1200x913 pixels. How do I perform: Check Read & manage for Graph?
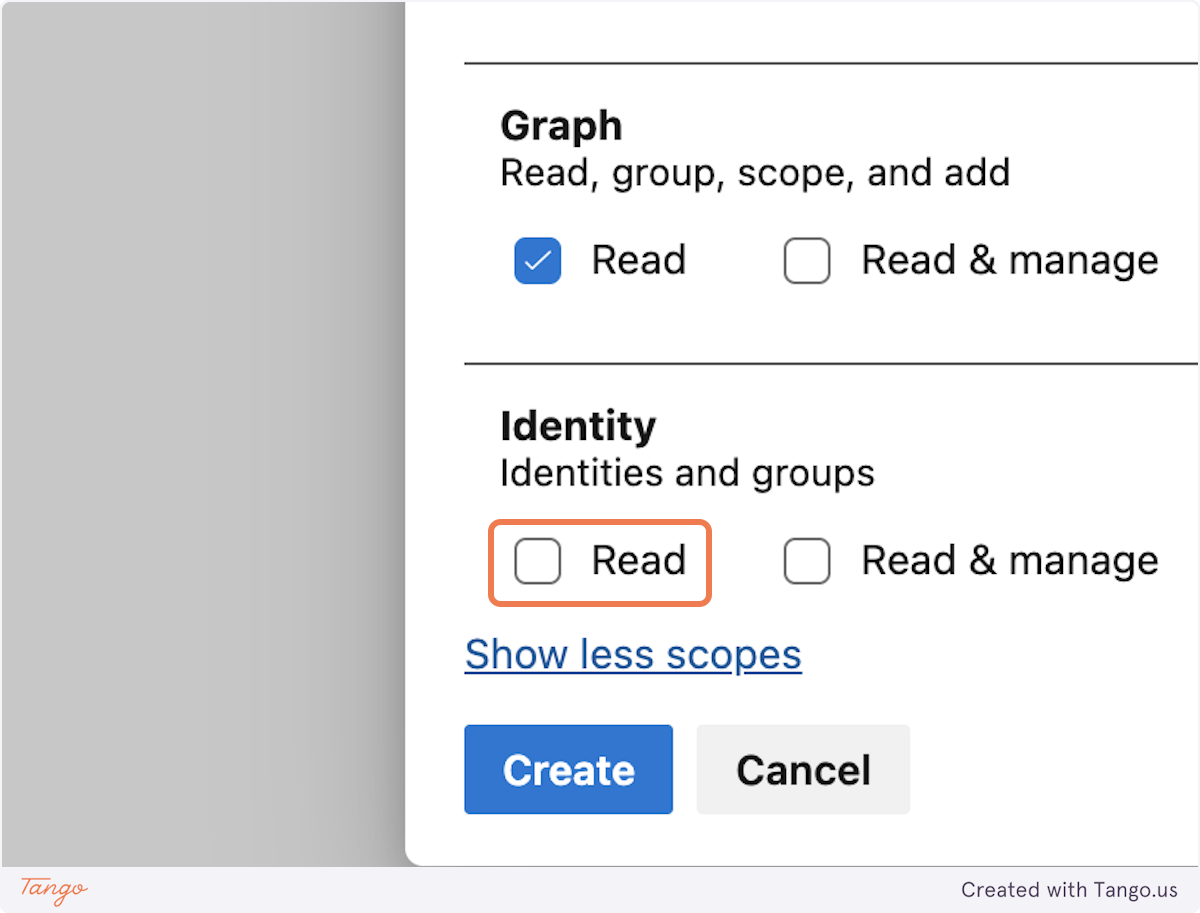pos(807,260)
